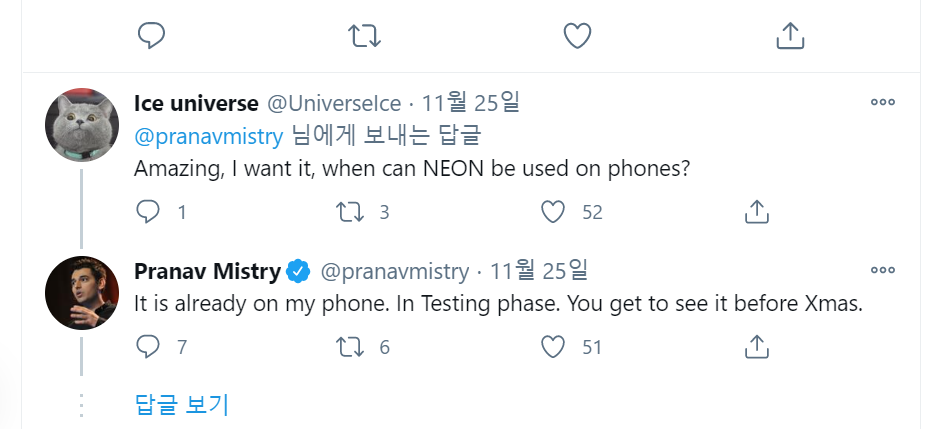Like Pranav Mistry's tweet with 51 likes
The image size is (934, 429).
coord(553,347)
